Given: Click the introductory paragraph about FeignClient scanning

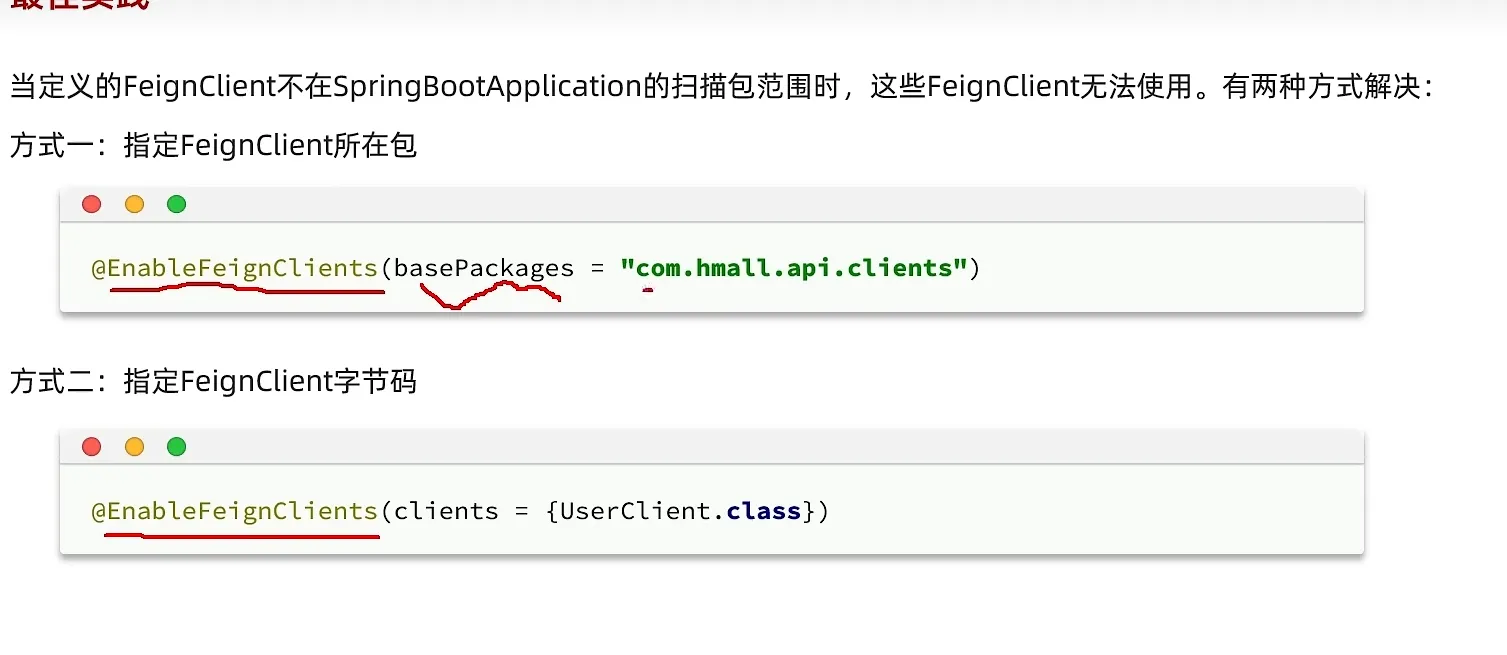Looking at the screenshot, I should (x=716, y=86).
